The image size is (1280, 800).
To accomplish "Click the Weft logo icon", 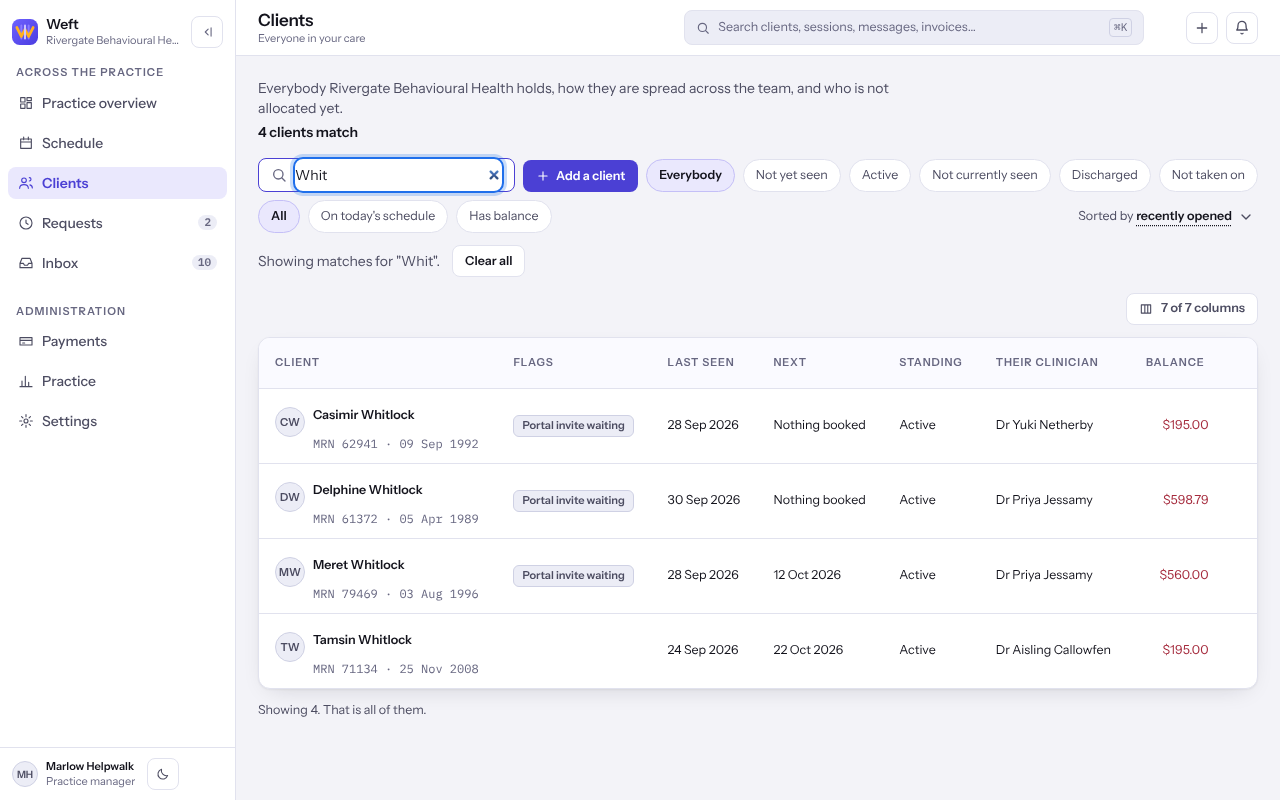I will (x=25, y=32).
